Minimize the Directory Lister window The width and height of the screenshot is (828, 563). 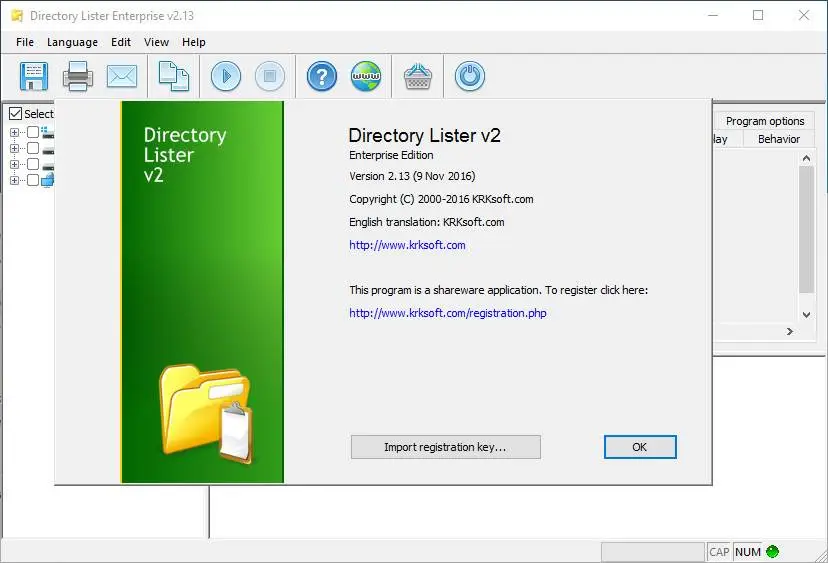(713, 15)
